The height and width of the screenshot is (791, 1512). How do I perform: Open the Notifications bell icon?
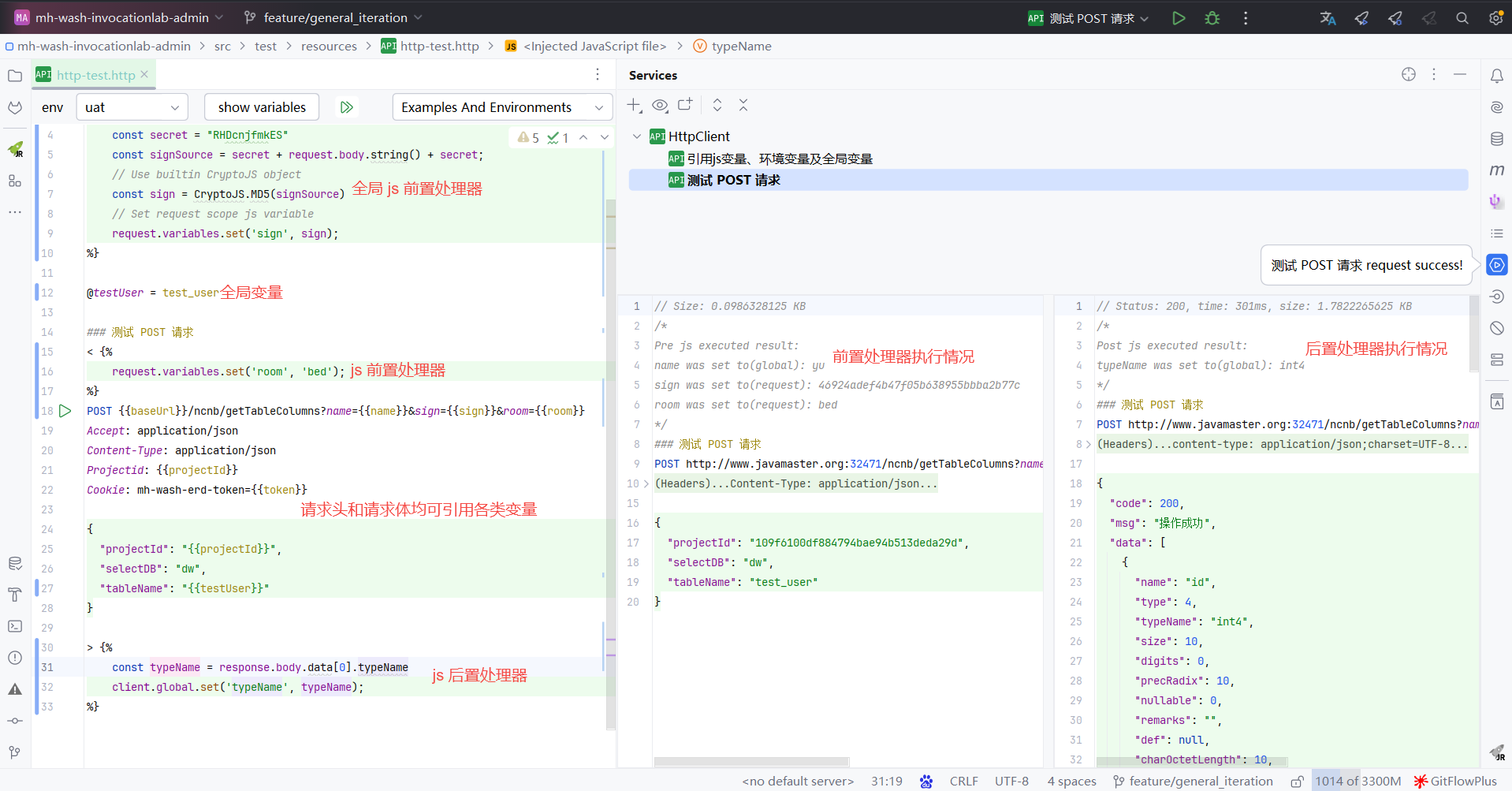(x=1497, y=76)
